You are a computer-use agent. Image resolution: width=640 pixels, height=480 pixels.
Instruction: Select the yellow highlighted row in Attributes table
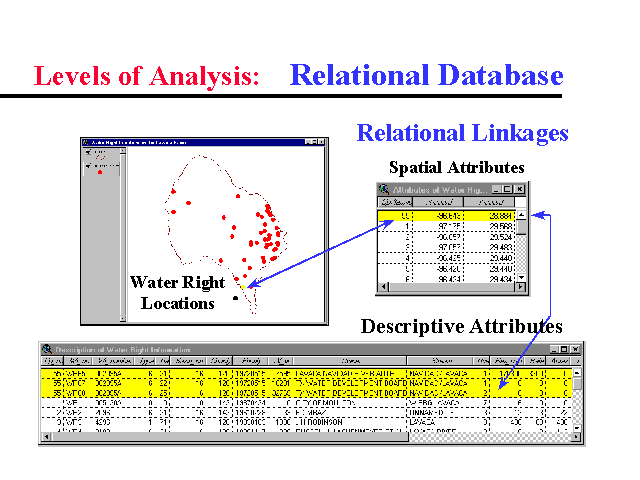click(x=444, y=215)
